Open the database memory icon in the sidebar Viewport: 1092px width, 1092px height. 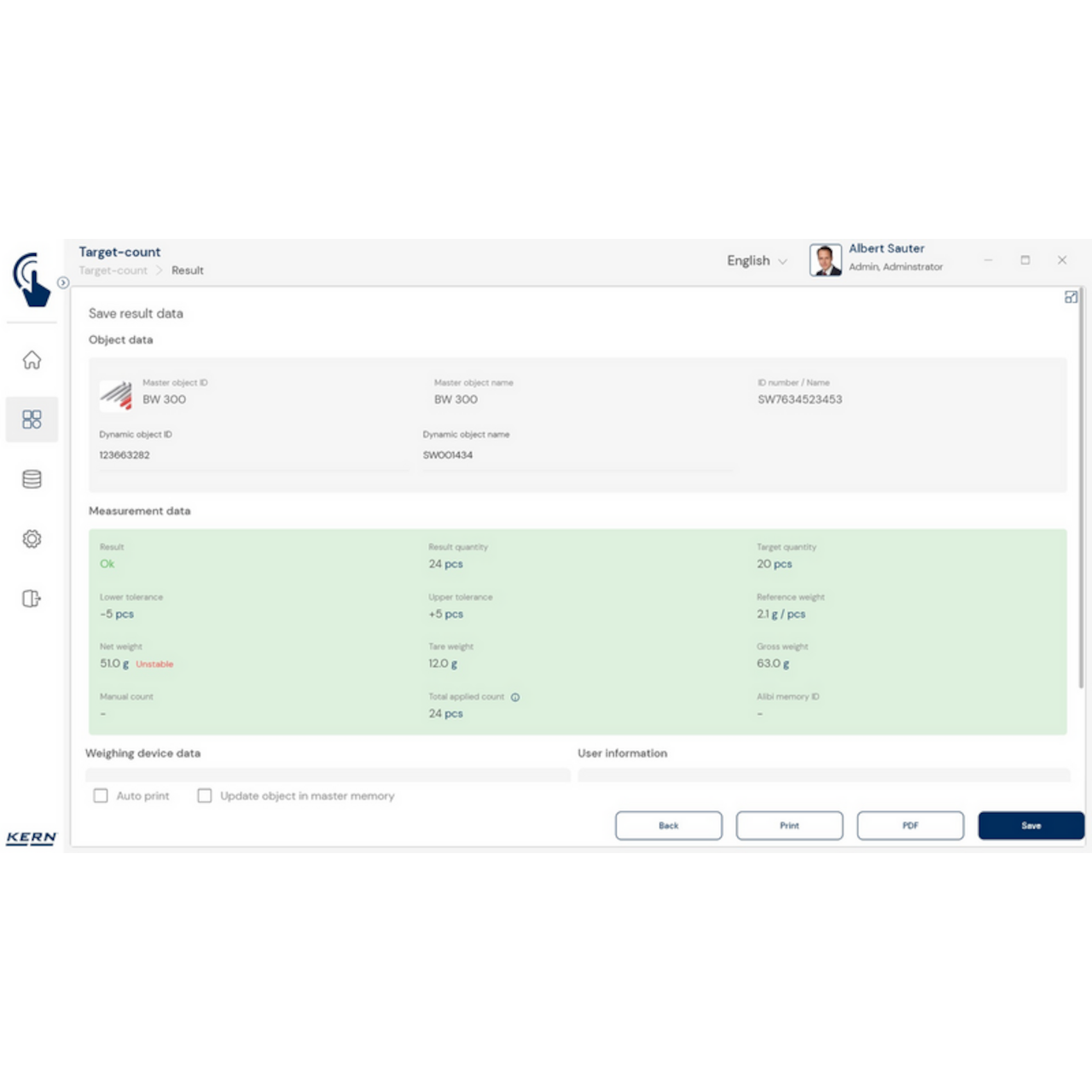coord(32,479)
